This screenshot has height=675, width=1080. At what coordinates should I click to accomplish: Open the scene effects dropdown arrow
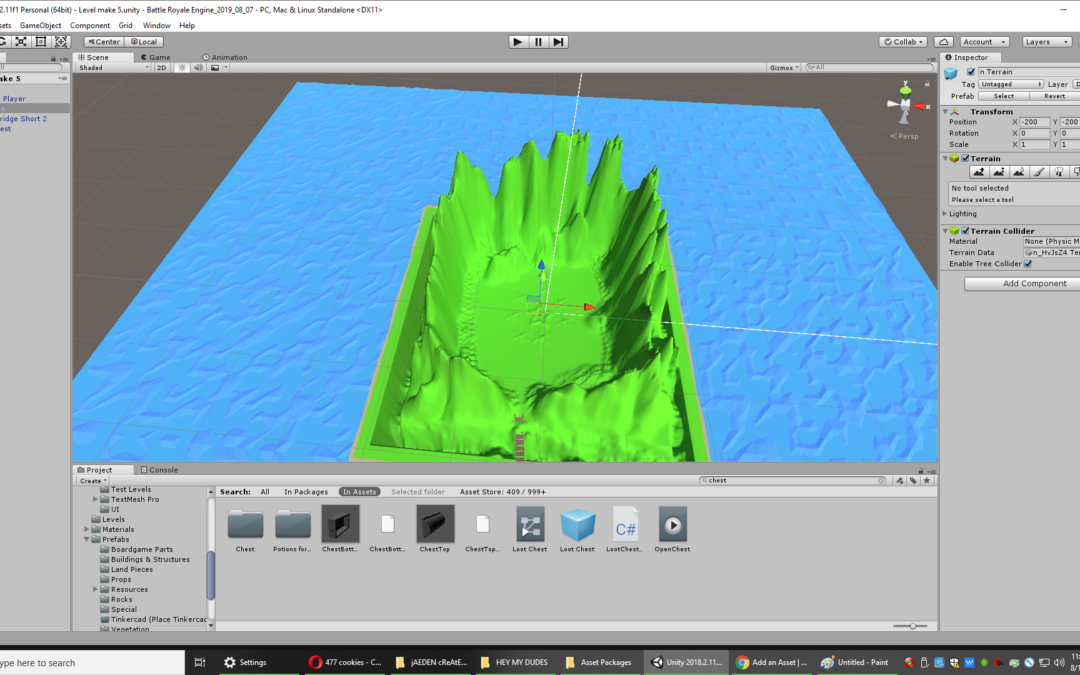point(225,68)
